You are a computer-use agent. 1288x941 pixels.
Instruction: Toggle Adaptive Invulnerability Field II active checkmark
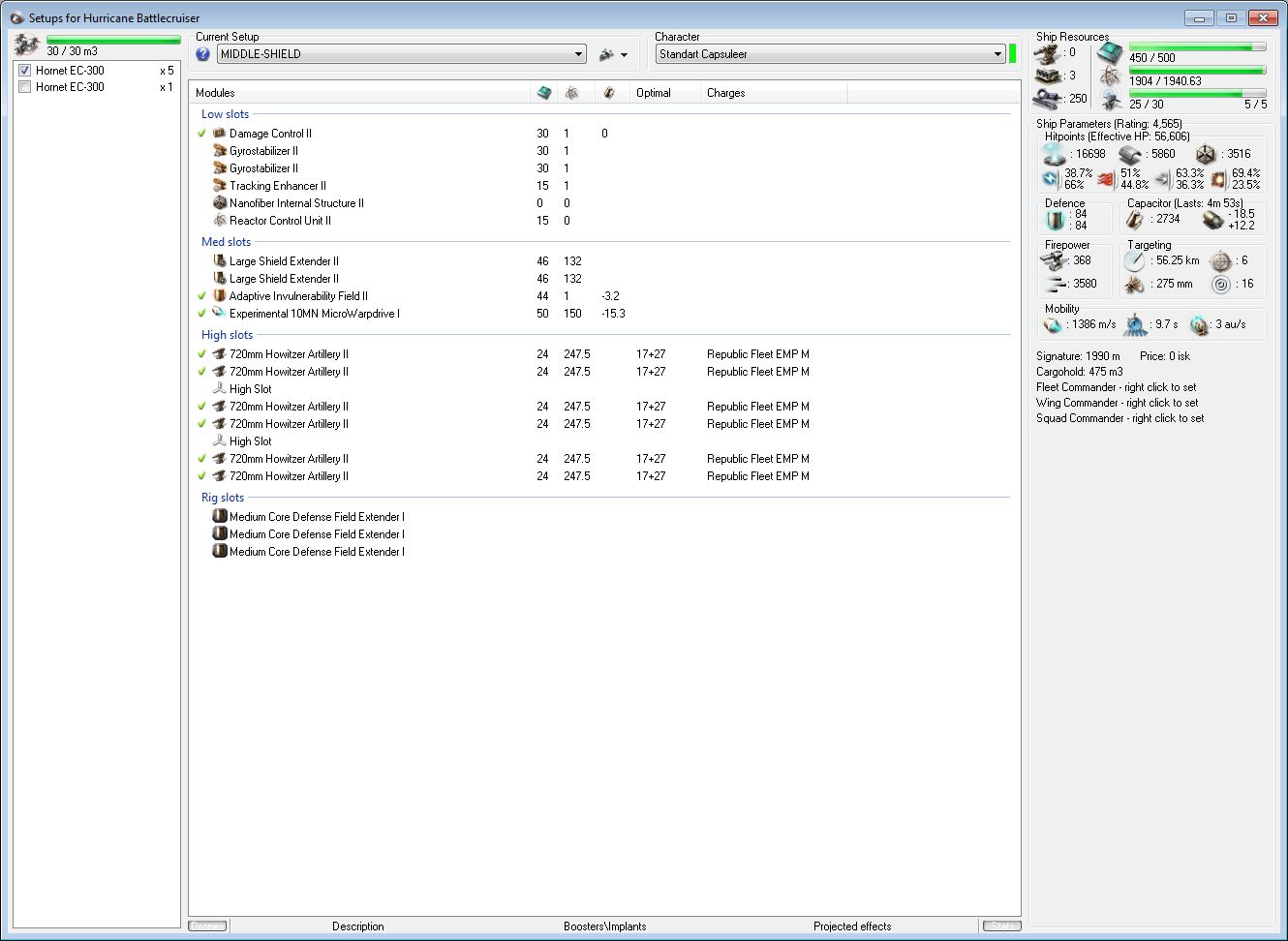tap(202, 296)
